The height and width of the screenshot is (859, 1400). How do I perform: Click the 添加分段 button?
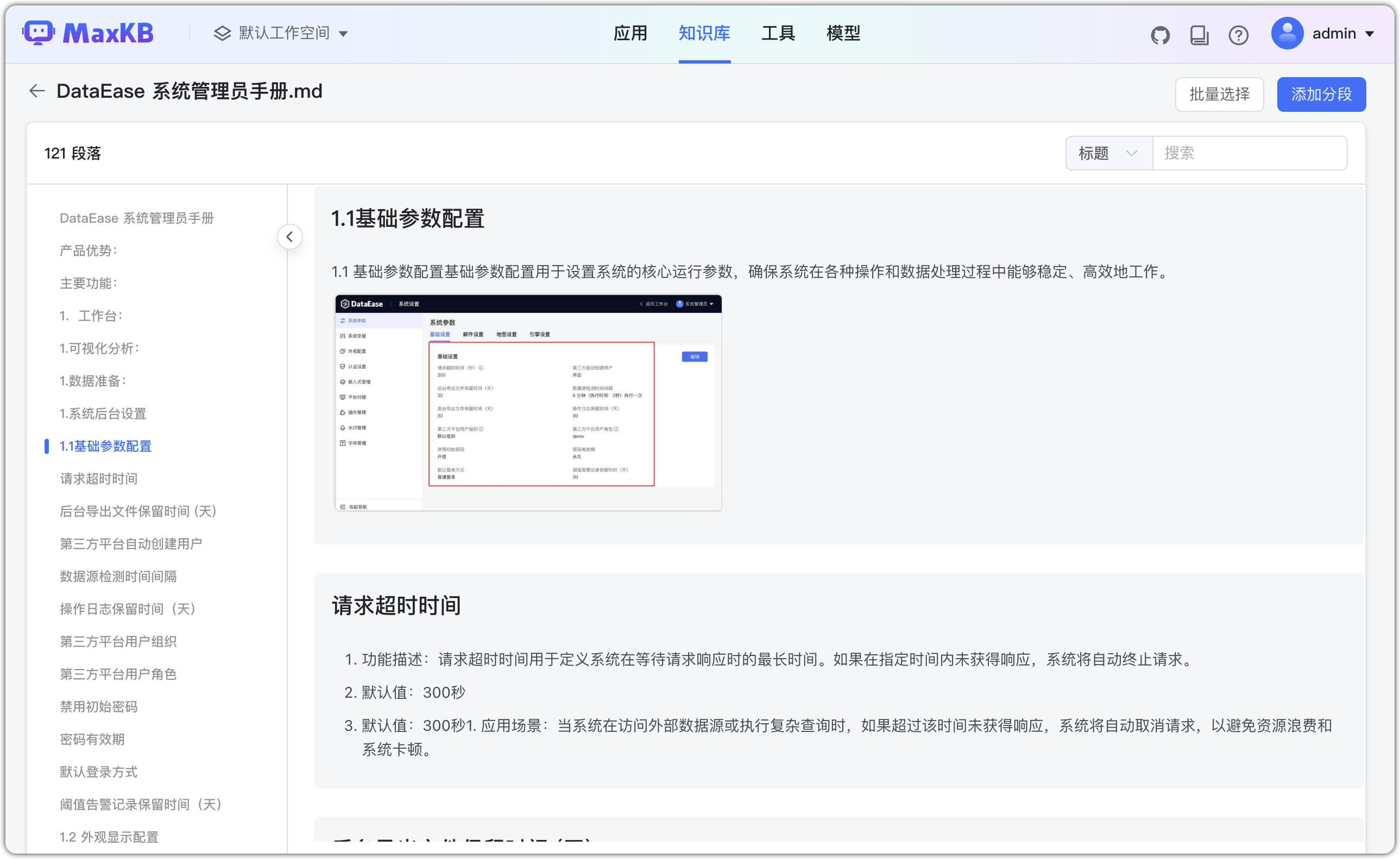tap(1321, 94)
